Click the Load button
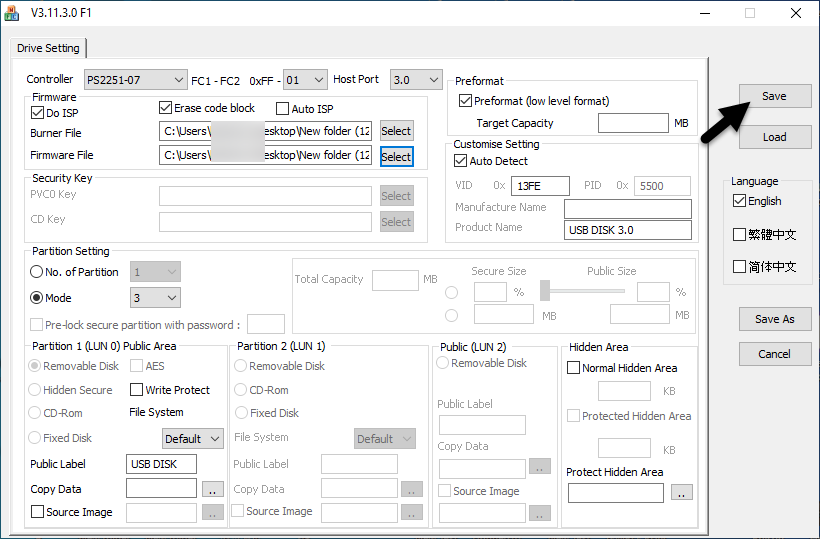The width and height of the screenshot is (820, 539). [x=775, y=137]
